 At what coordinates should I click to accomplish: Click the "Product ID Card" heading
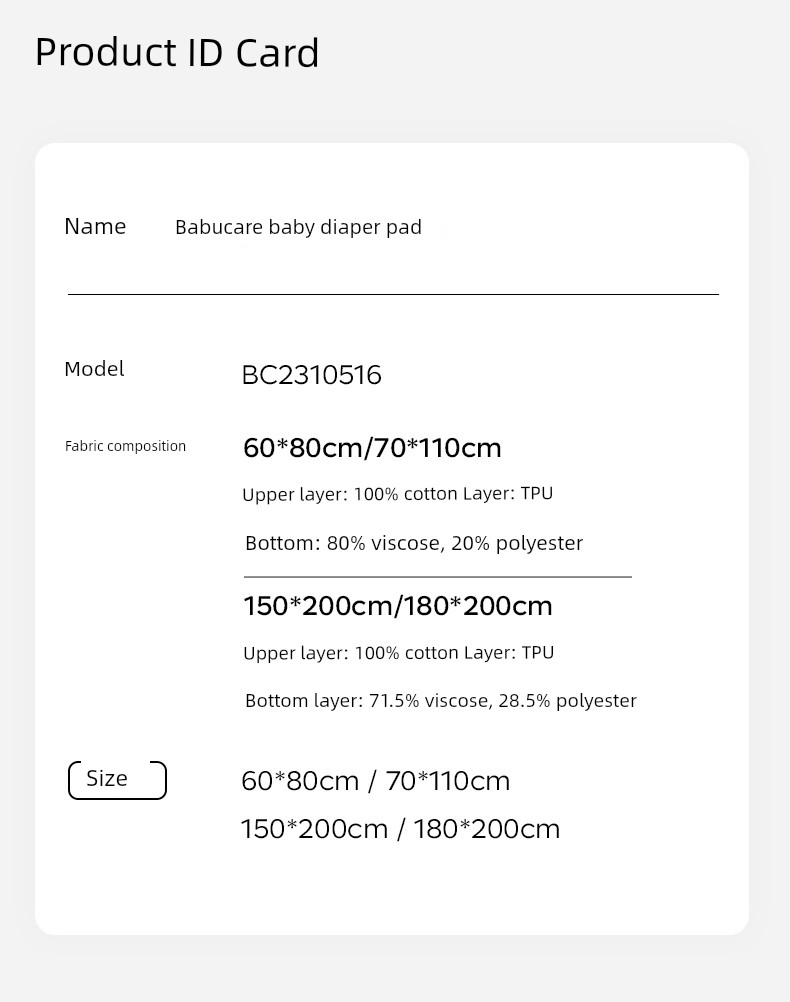tap(177, 53)
